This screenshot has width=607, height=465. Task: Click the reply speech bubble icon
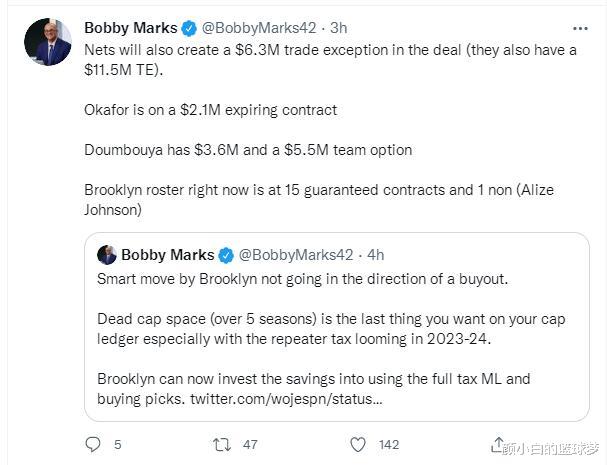[x=93, y=443]
